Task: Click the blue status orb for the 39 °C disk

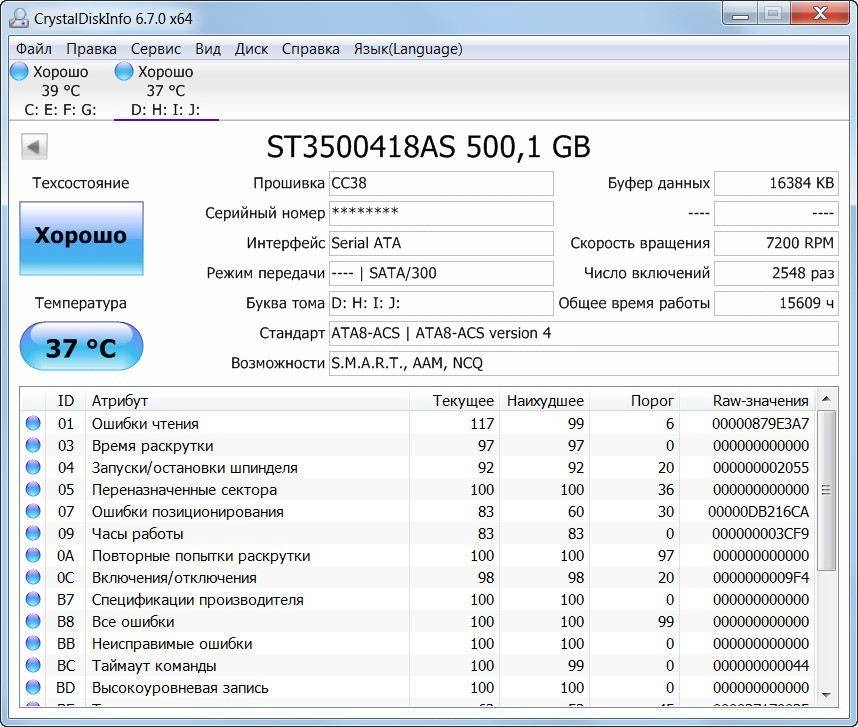Action: coord(19,72)
